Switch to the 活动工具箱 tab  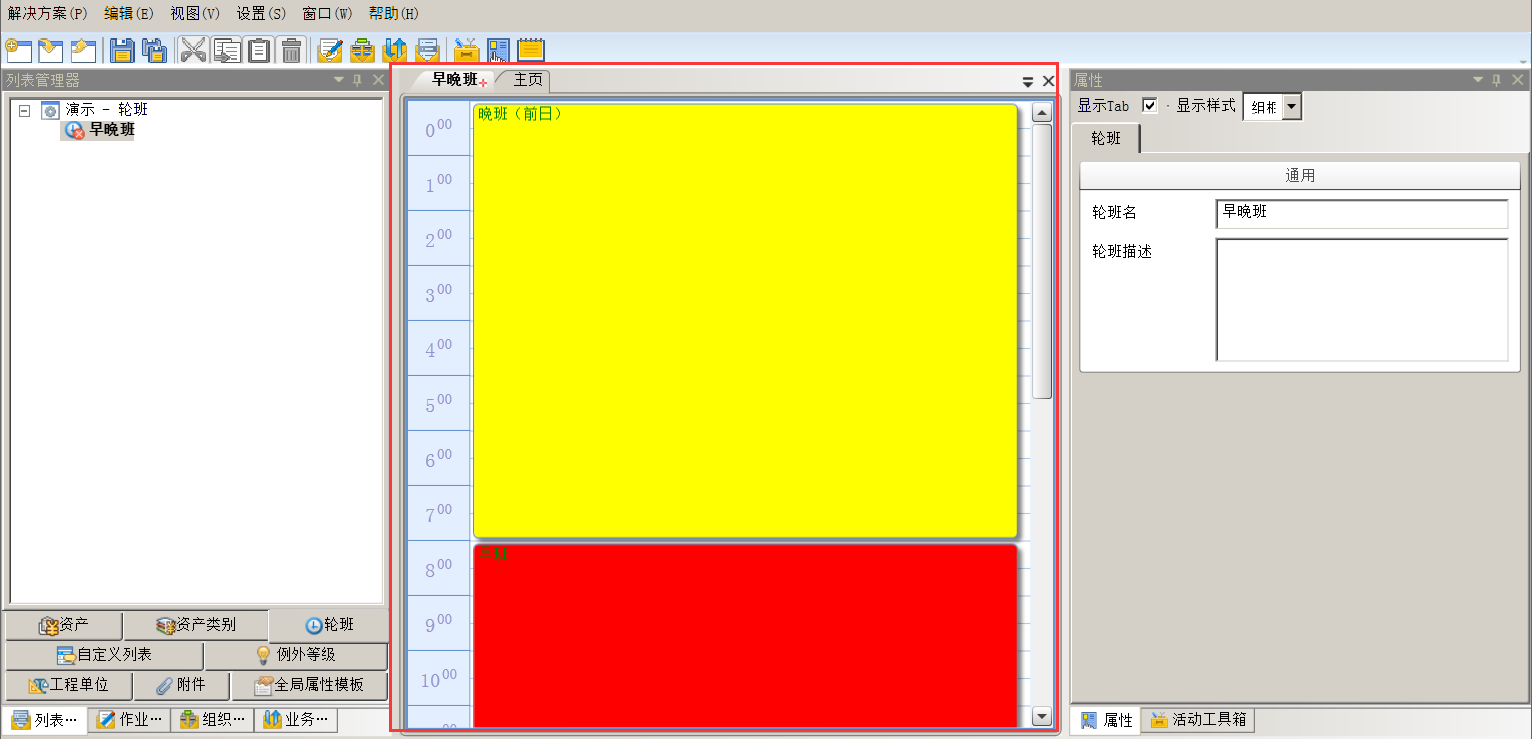[x=1198, y=720]
